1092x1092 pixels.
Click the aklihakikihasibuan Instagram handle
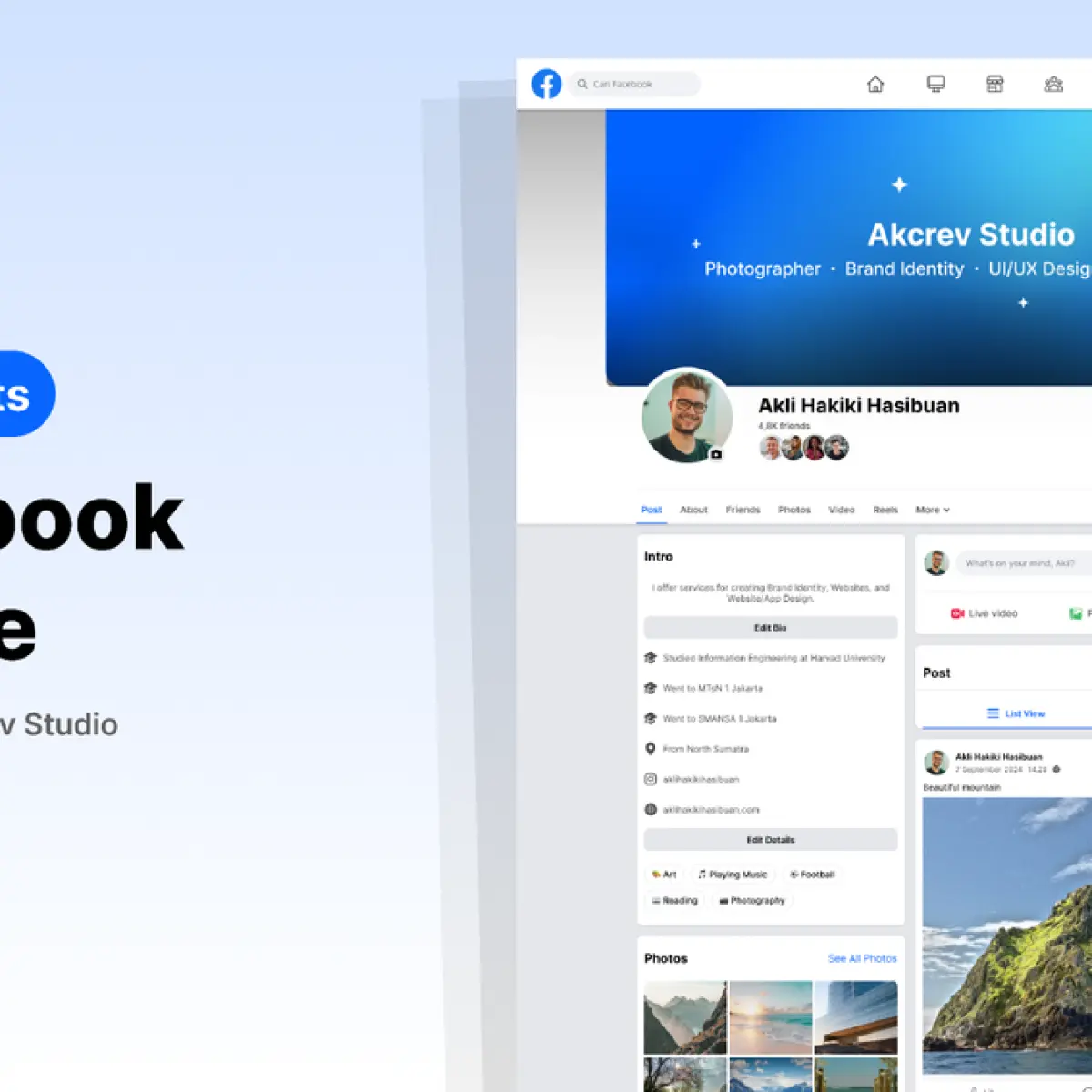701,779
